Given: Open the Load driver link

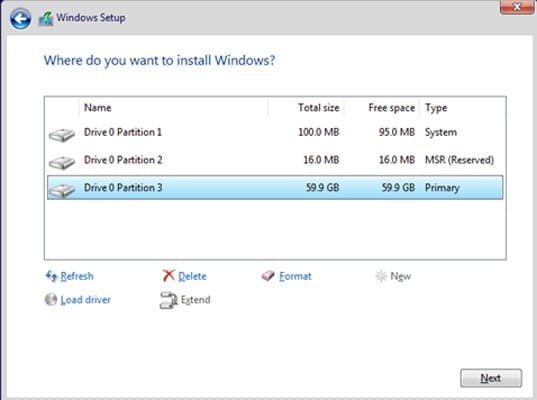Looking at the screenshot, I should [85, 300].
